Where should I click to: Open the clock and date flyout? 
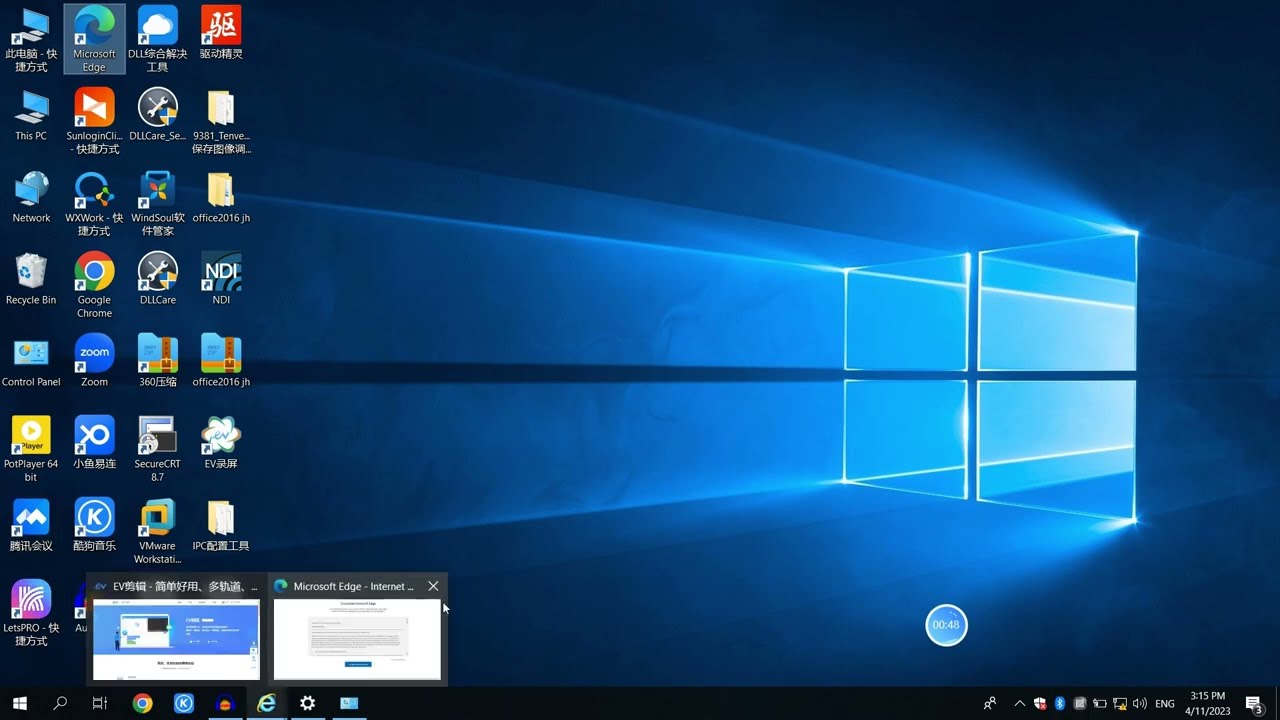coord(1207,704)
